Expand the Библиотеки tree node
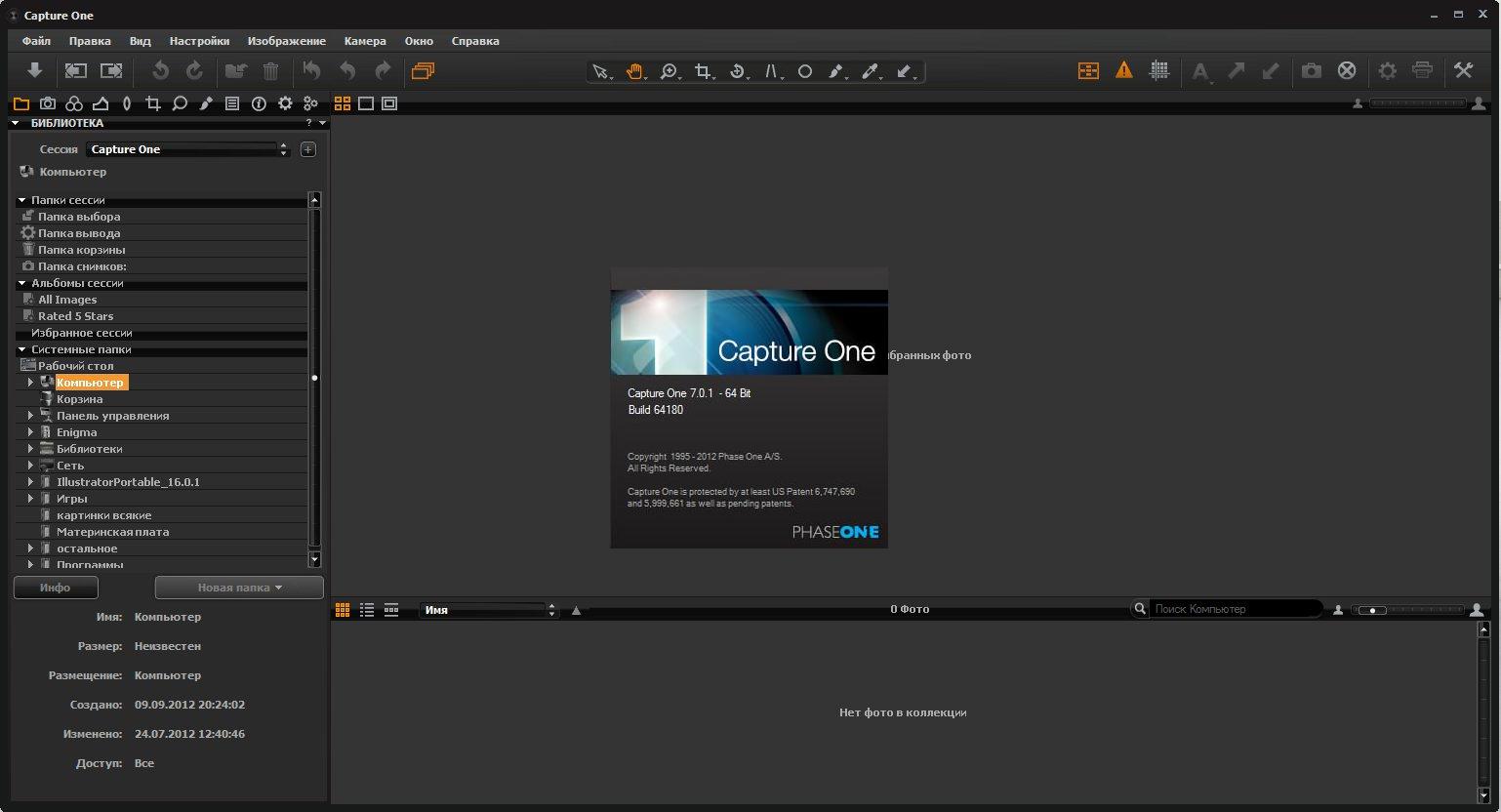1501x812 pixels. coord(31,449)
